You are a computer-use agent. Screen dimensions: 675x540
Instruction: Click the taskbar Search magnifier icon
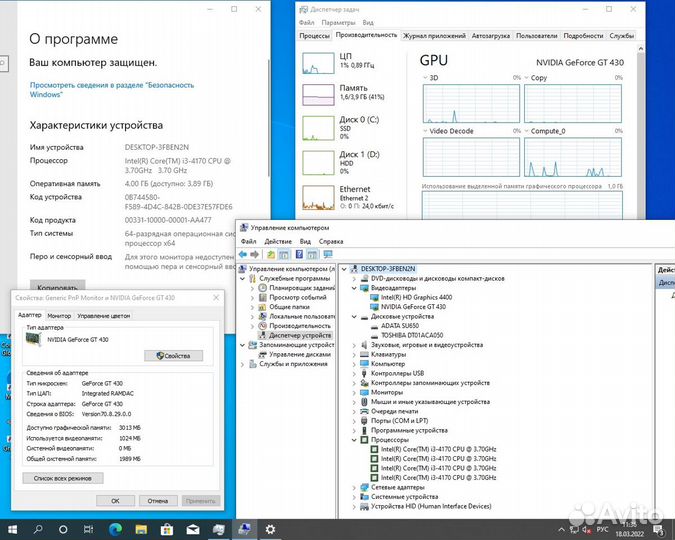tap(38, 529)
